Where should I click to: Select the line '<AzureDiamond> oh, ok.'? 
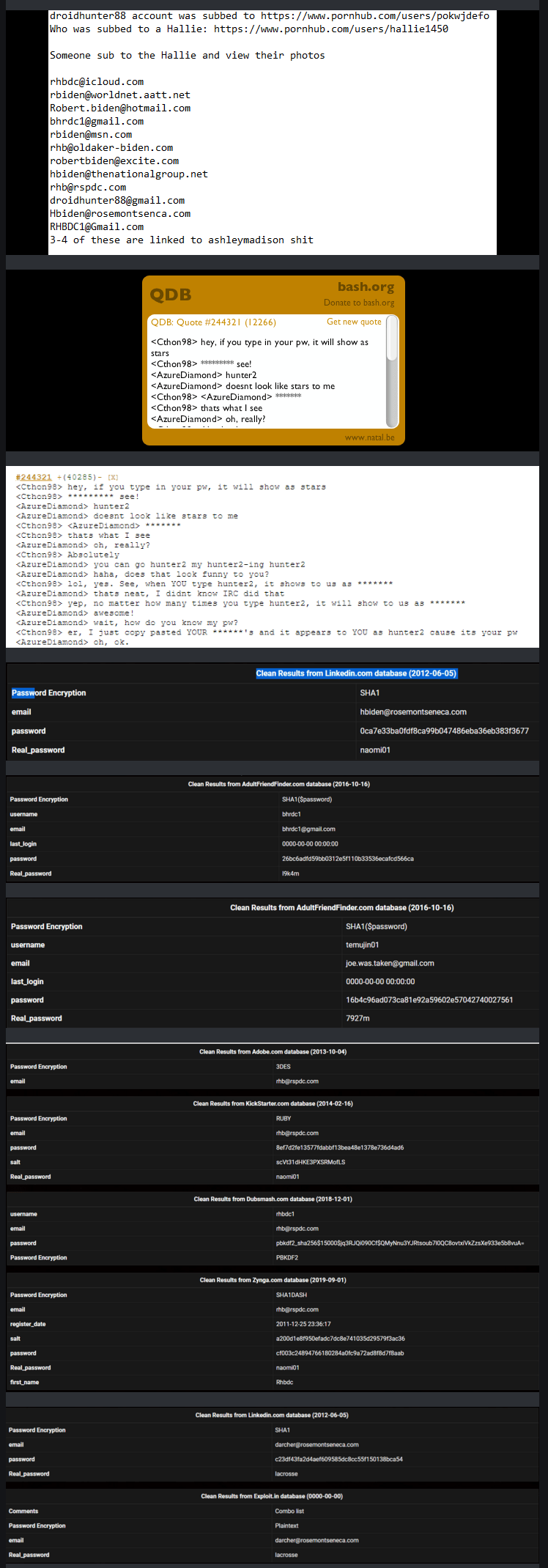click(73, 642)
